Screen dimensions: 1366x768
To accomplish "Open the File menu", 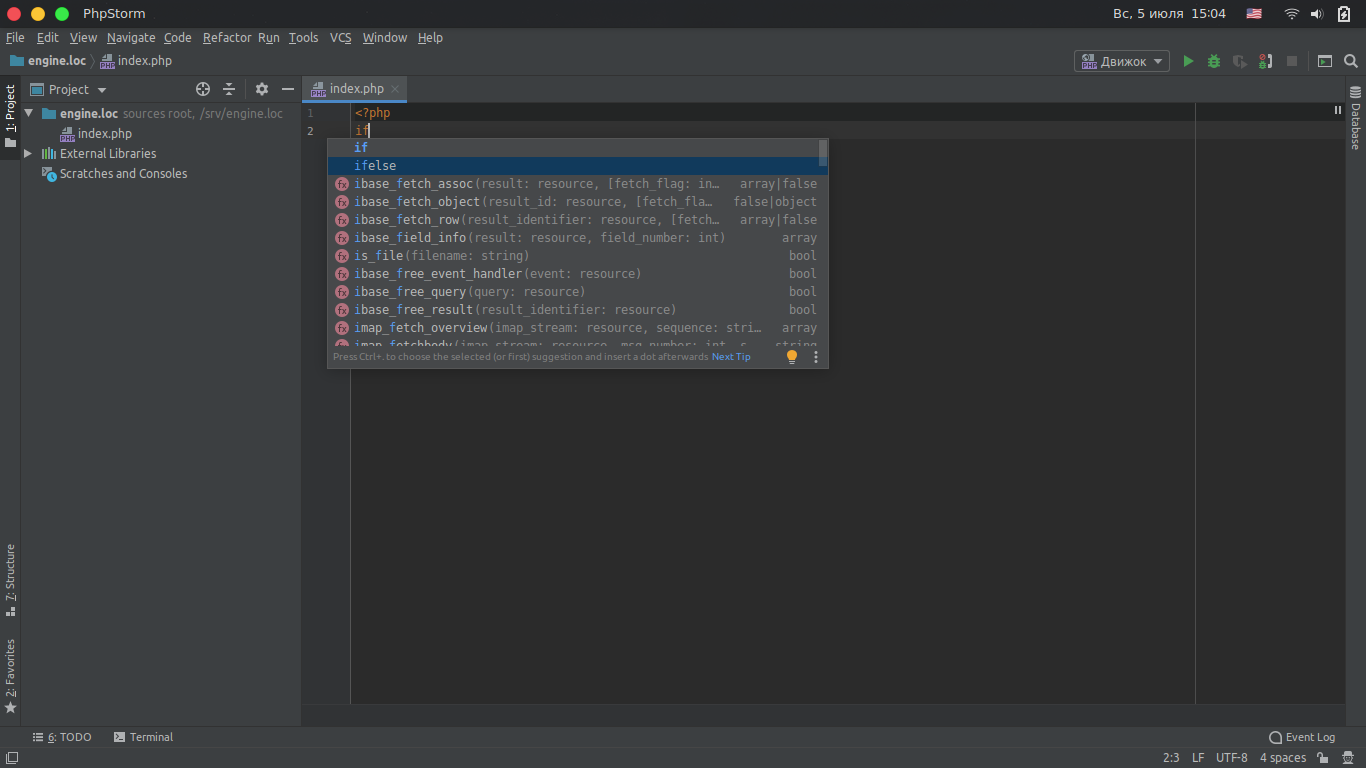I will [15, 38].
